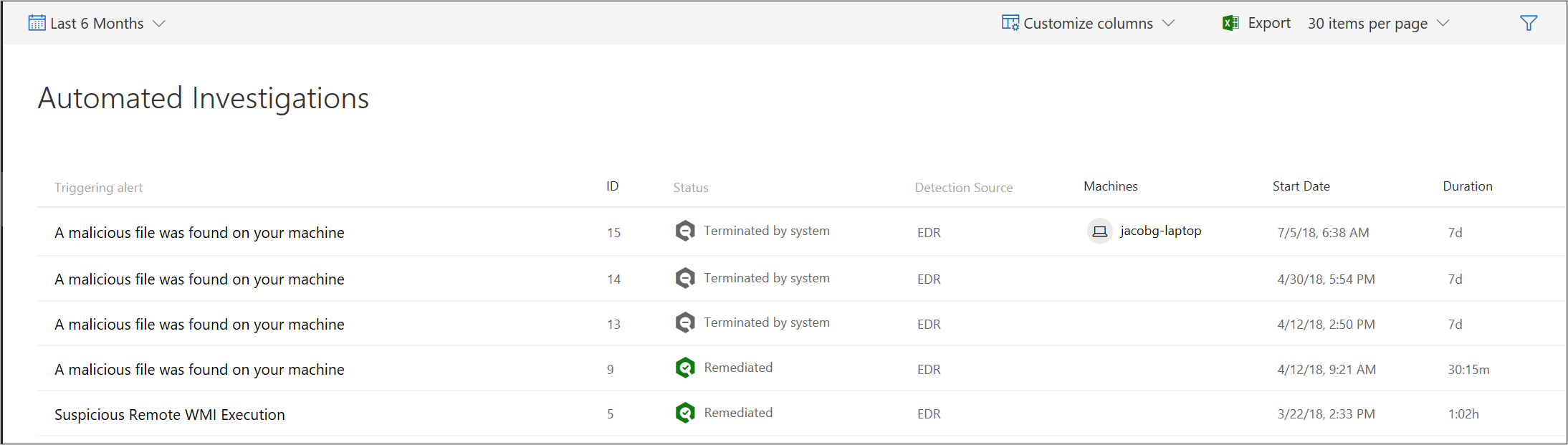The image size is (1568, 445).
Task: Open the filter funnel icon
Action: 1528,23
